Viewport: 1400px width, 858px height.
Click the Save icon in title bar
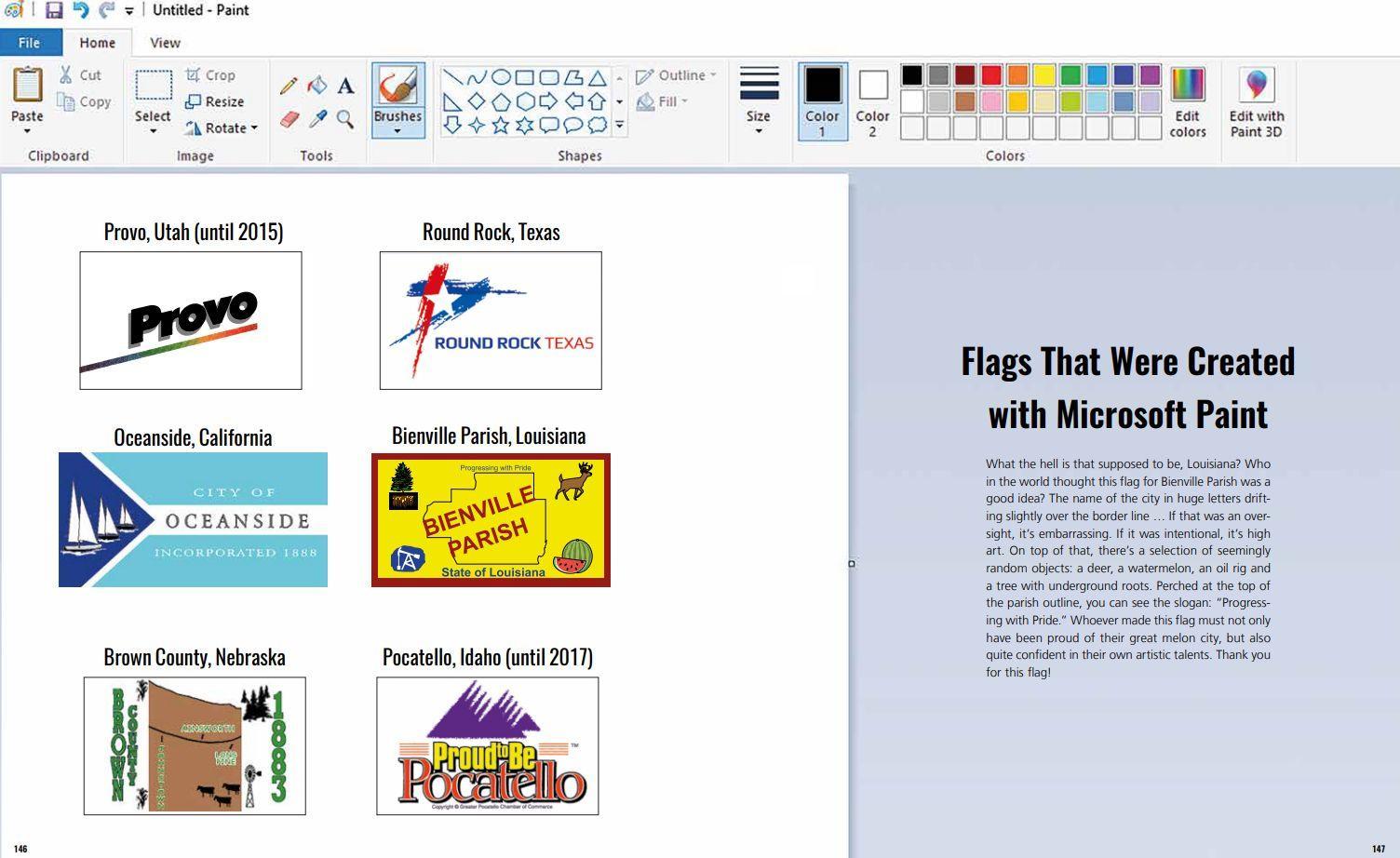[x=54, y=10]
